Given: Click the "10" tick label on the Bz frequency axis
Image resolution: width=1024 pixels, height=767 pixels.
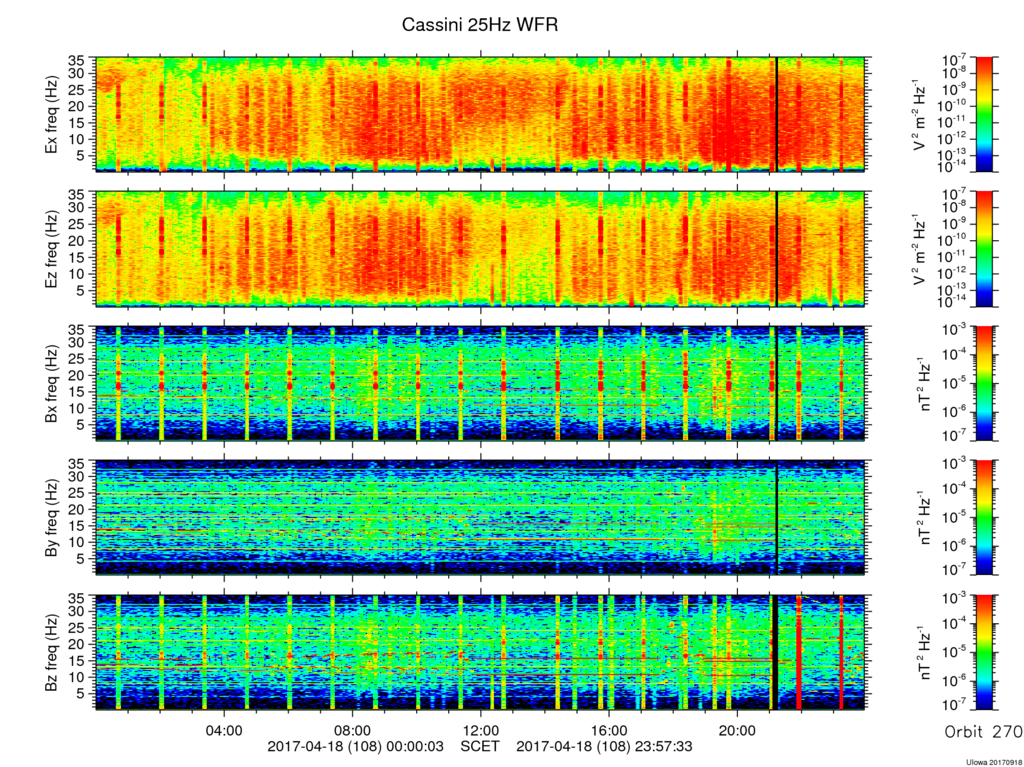Looking at the screenshot, I should pyautogui.click(x=78, y=677).
